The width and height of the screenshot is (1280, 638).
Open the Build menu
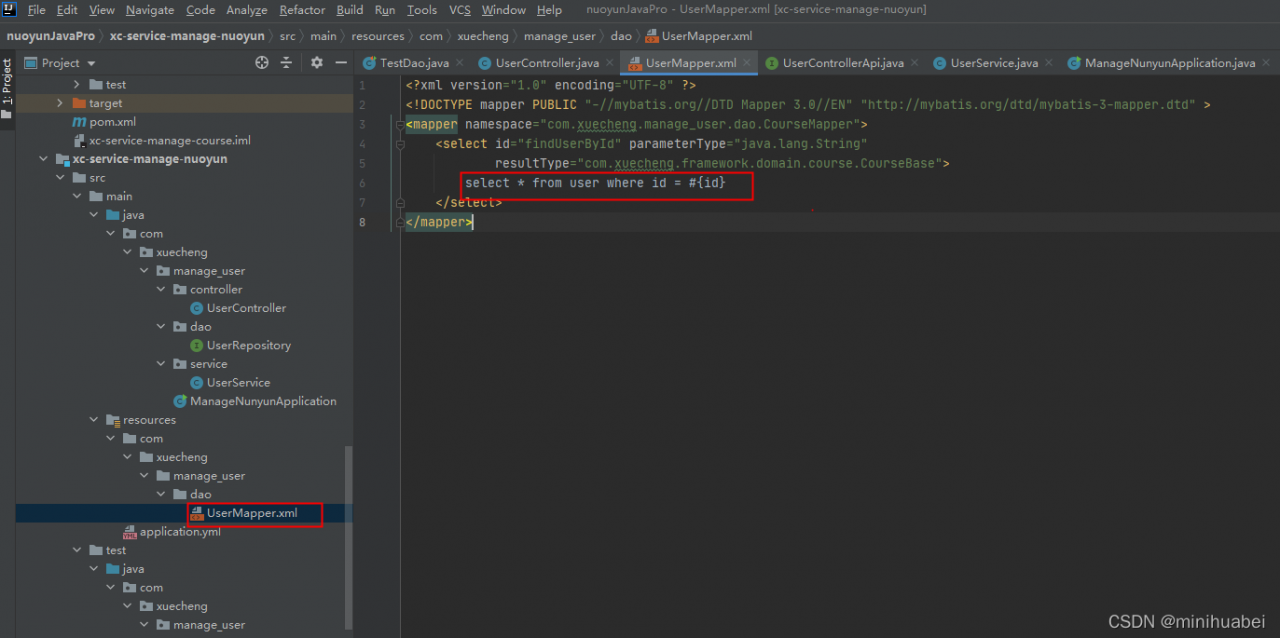pyautogui.click(x=350, y=10)
